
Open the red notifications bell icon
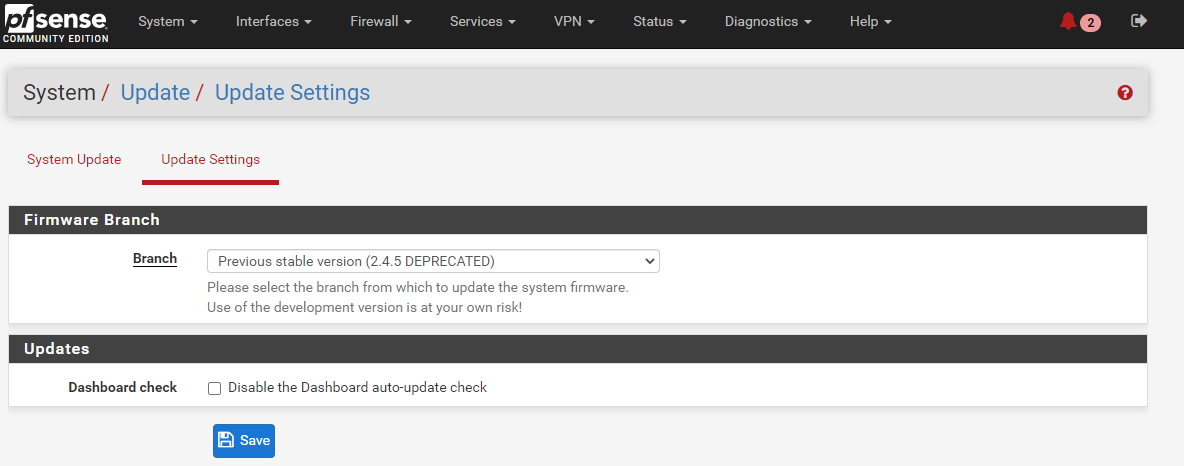1068,21
